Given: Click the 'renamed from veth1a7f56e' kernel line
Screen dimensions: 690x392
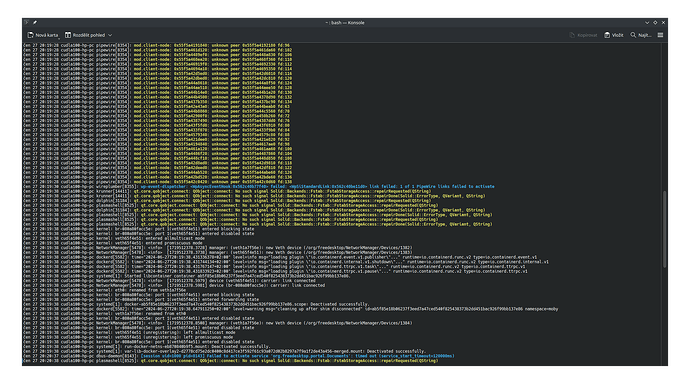Looking at the screenshot, I should point(105,290).
